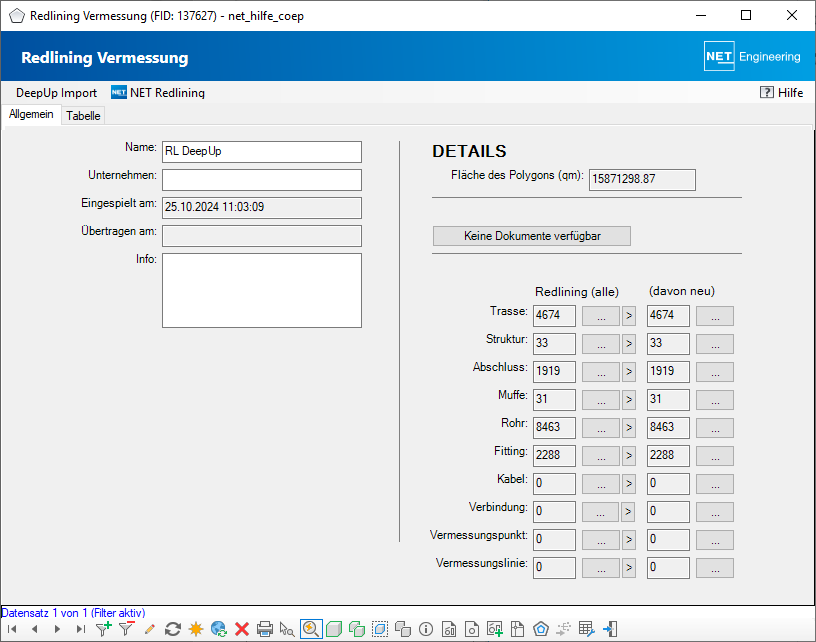Click the Vermessungspunkt > arrow button
Viewport: 816px width, 642px height.
click(629, 541)
